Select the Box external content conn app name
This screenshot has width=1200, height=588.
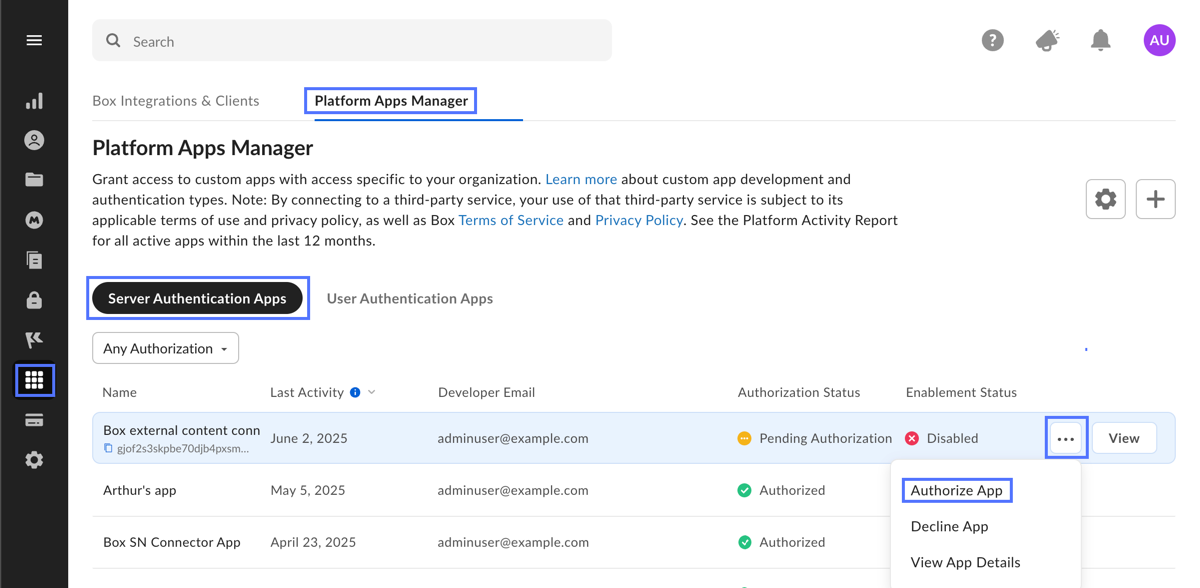pyautogui.click(x=182, y=430)
